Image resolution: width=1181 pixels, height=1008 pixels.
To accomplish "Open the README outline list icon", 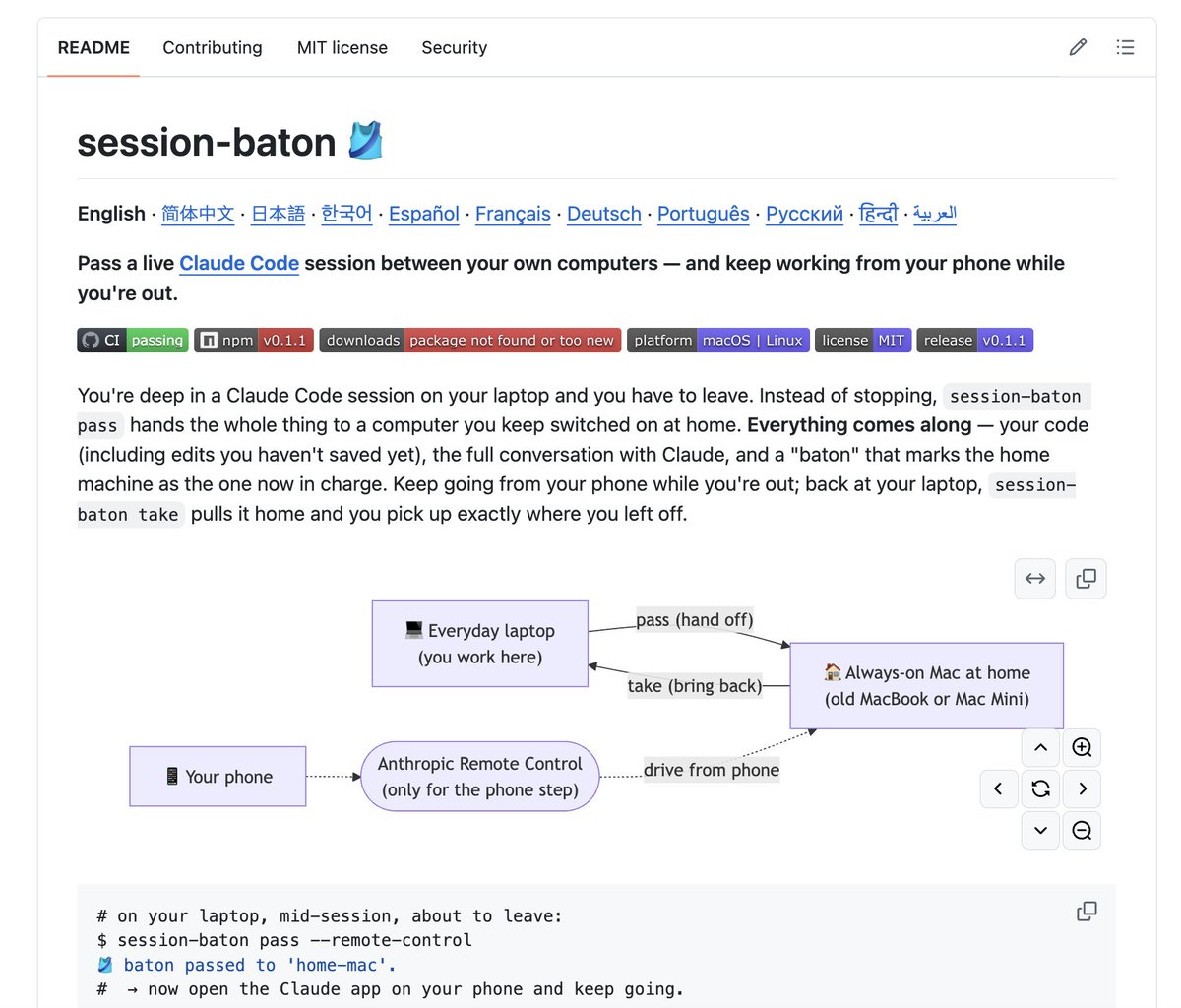I will (1125, 47).
